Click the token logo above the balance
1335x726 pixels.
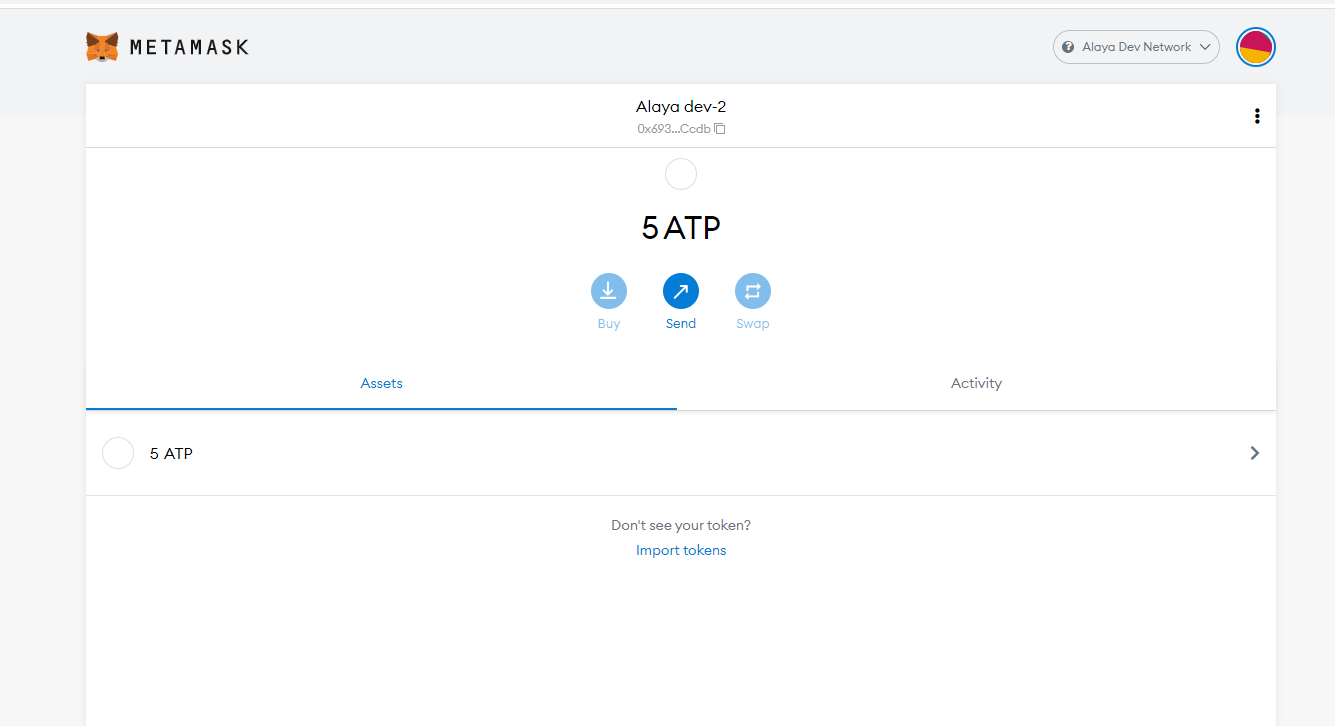coord(681,174)
